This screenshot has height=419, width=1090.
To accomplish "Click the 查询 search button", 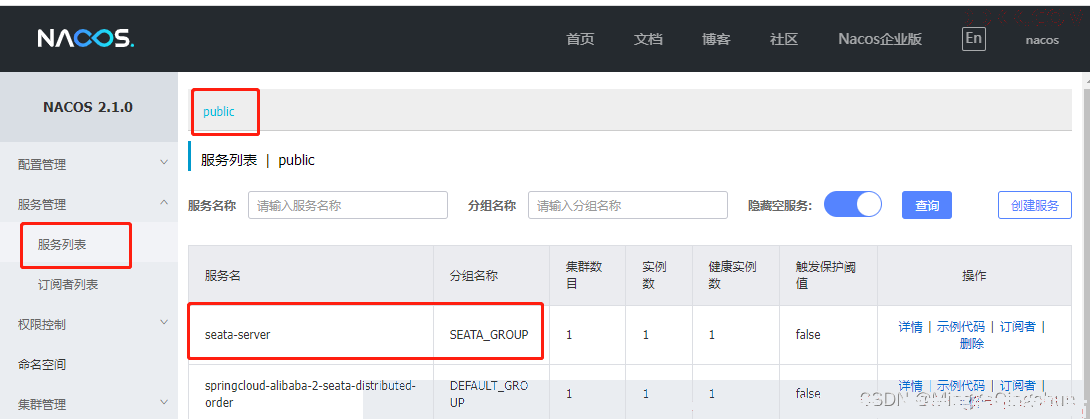I will coord(927,205).
